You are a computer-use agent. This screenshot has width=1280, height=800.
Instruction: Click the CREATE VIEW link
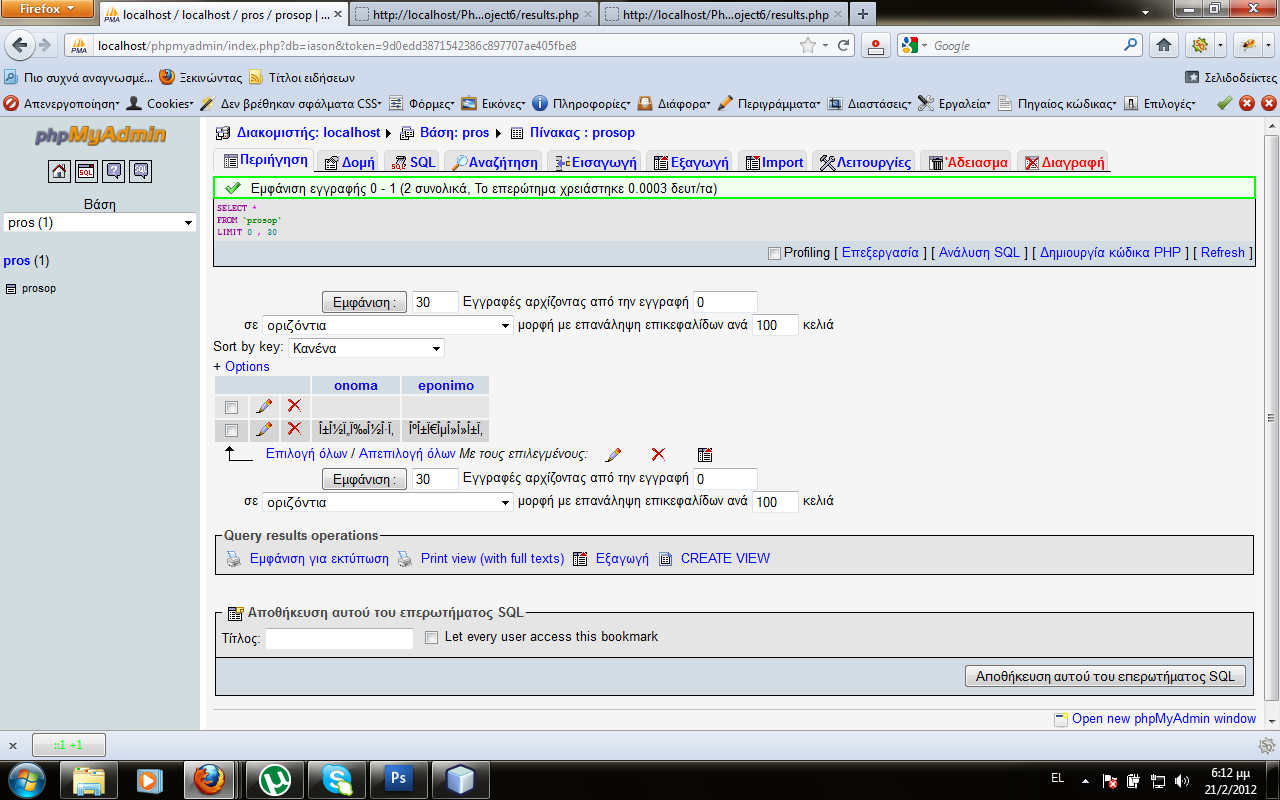click(725, 559)
